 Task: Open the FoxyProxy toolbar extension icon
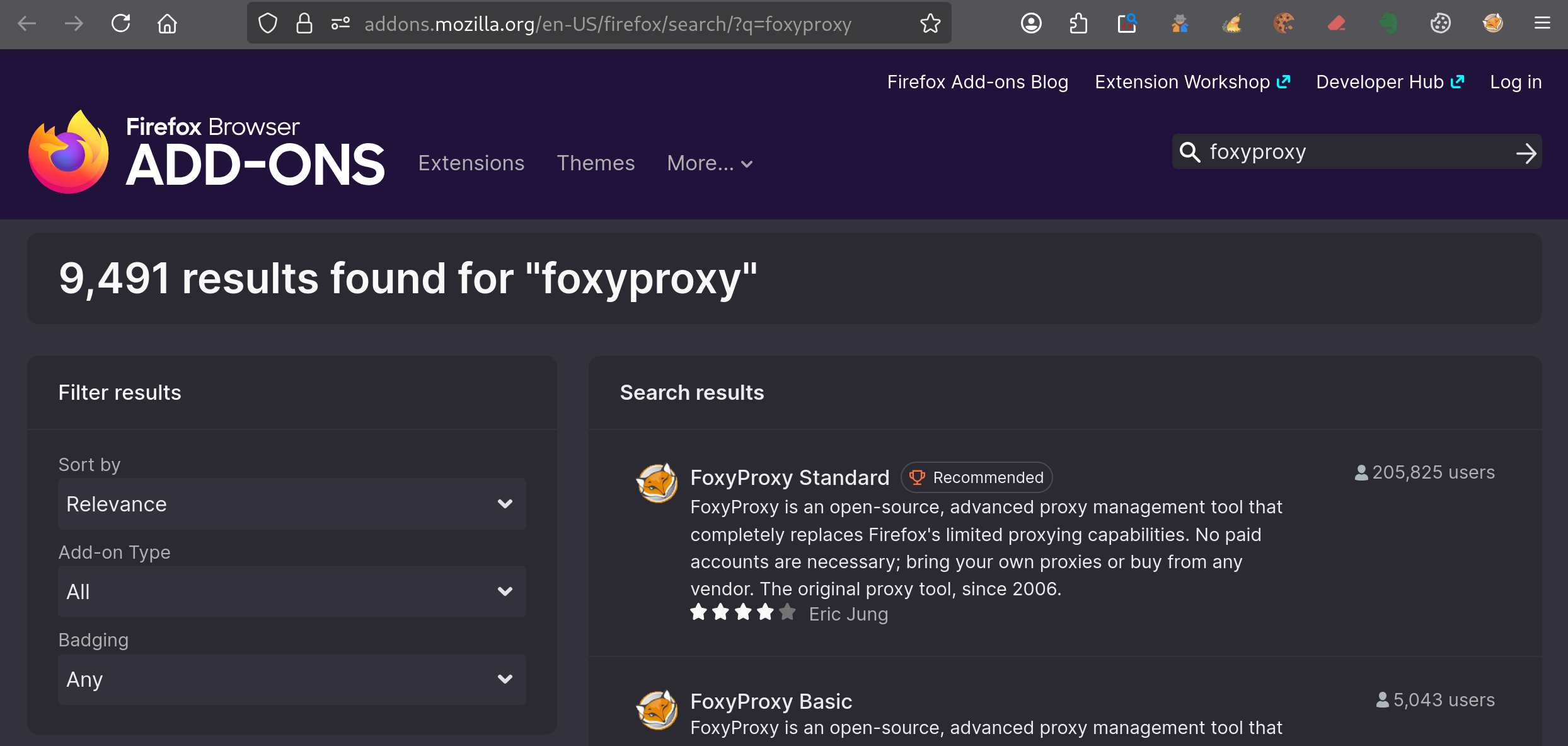[1493, 24]
